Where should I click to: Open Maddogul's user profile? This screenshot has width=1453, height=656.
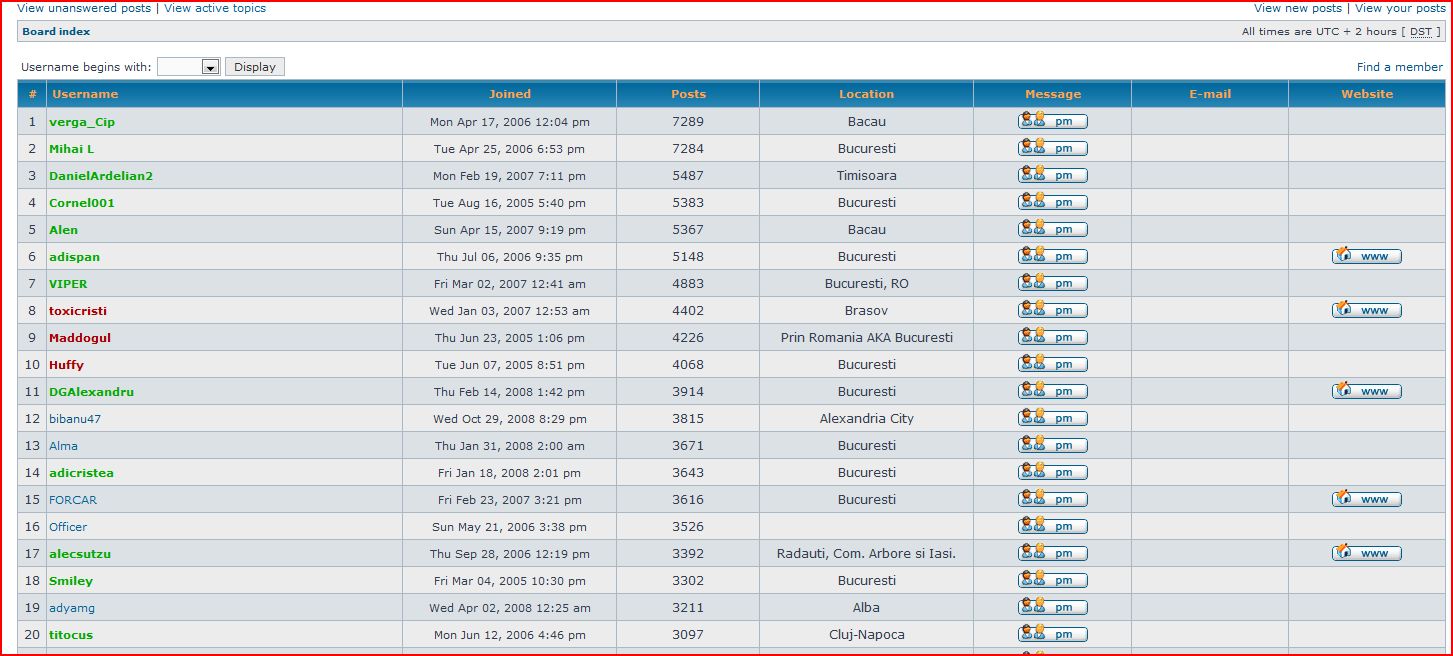point(80,338)
